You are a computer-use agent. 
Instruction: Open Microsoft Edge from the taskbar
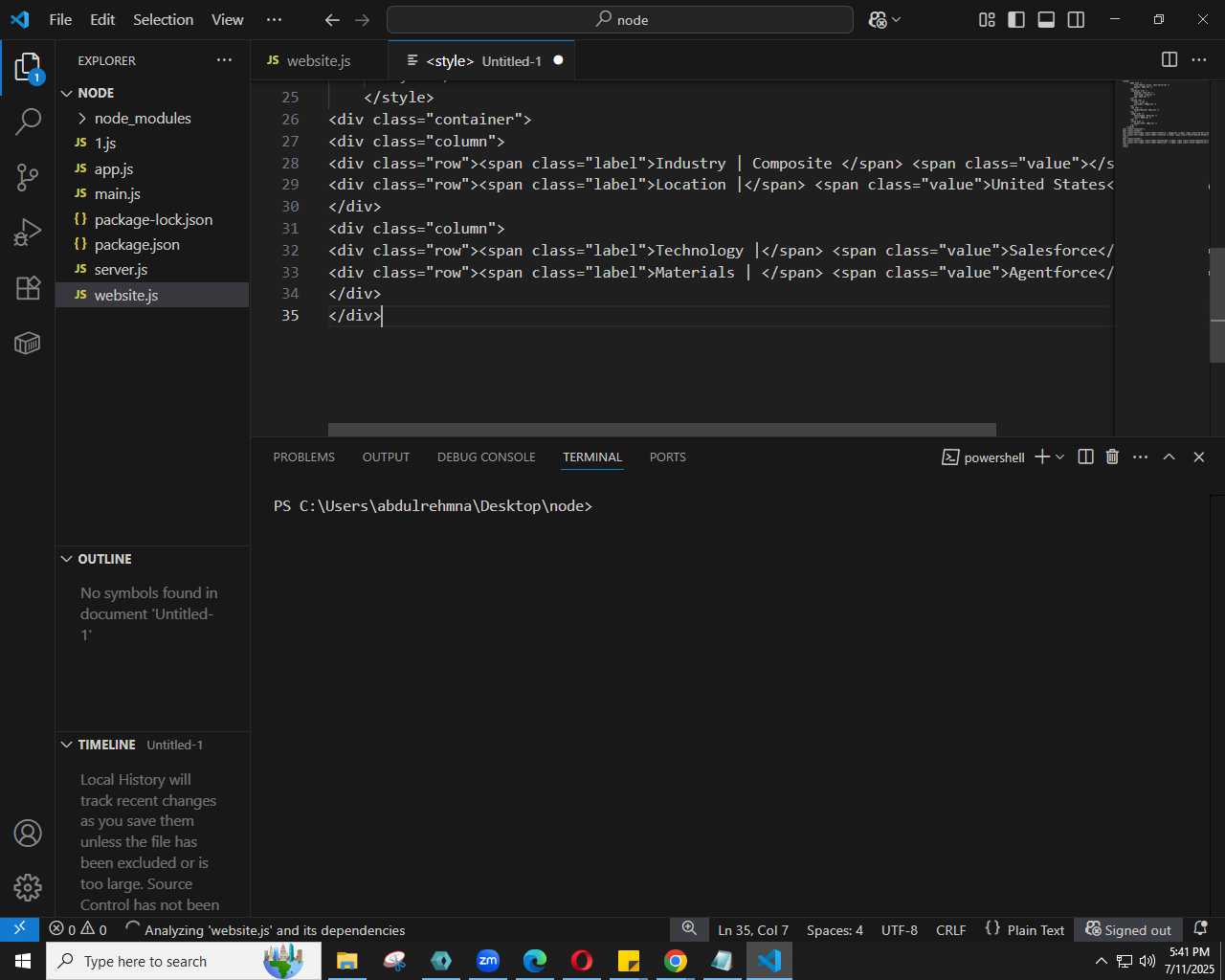coord(535,960)
